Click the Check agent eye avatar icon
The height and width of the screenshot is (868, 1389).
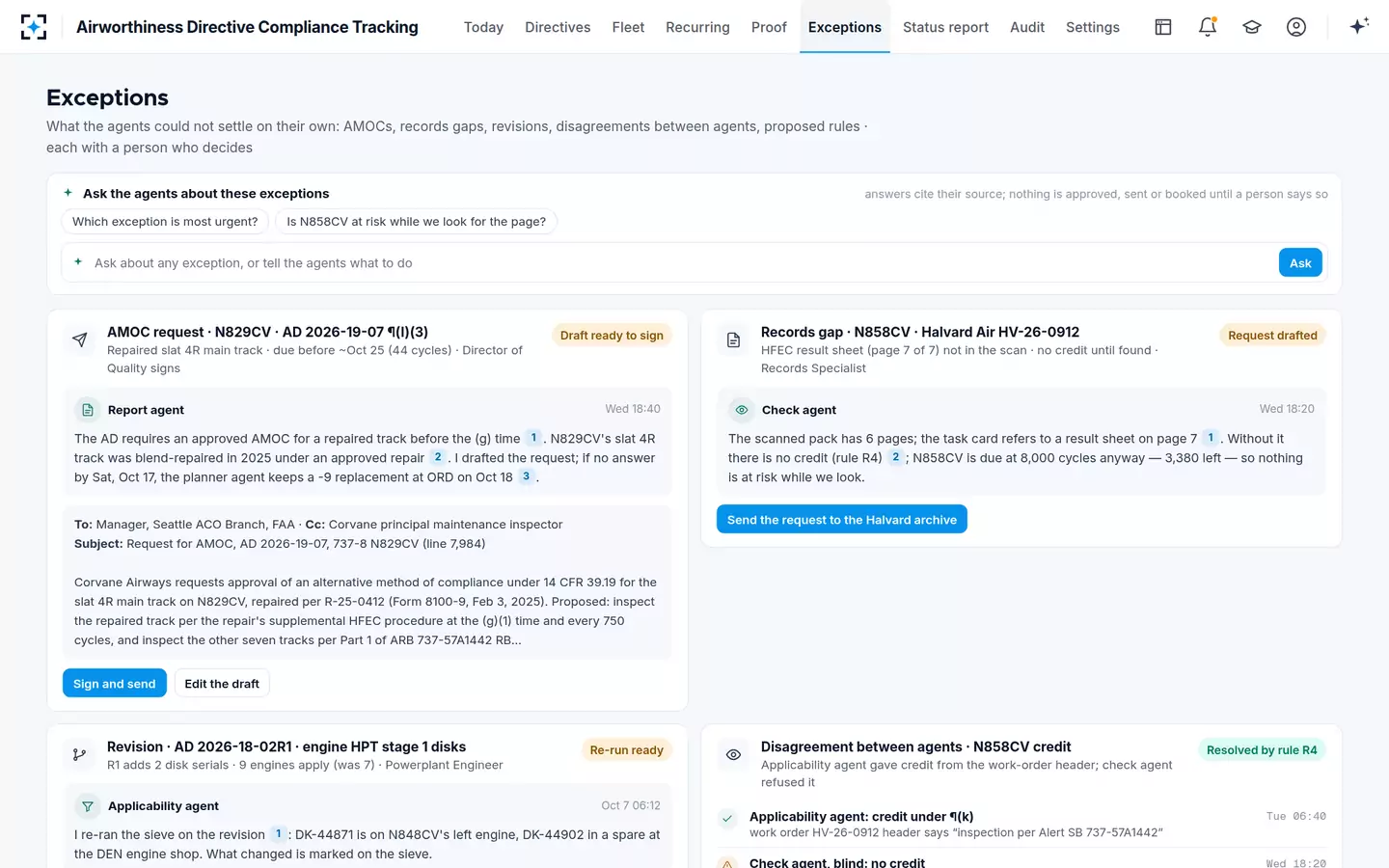coord(742,410)
